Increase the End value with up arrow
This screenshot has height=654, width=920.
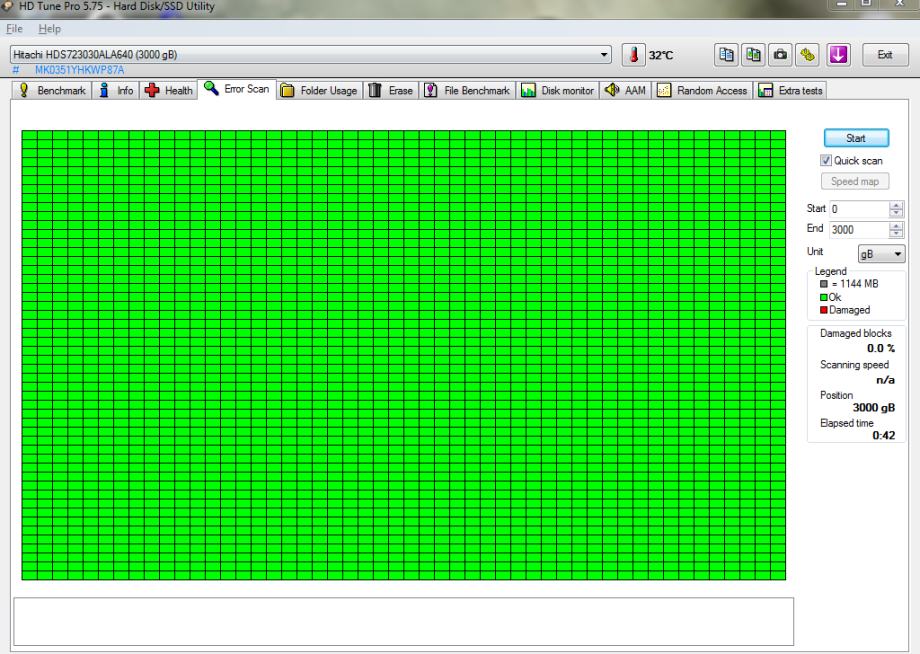tap(895, 226)
